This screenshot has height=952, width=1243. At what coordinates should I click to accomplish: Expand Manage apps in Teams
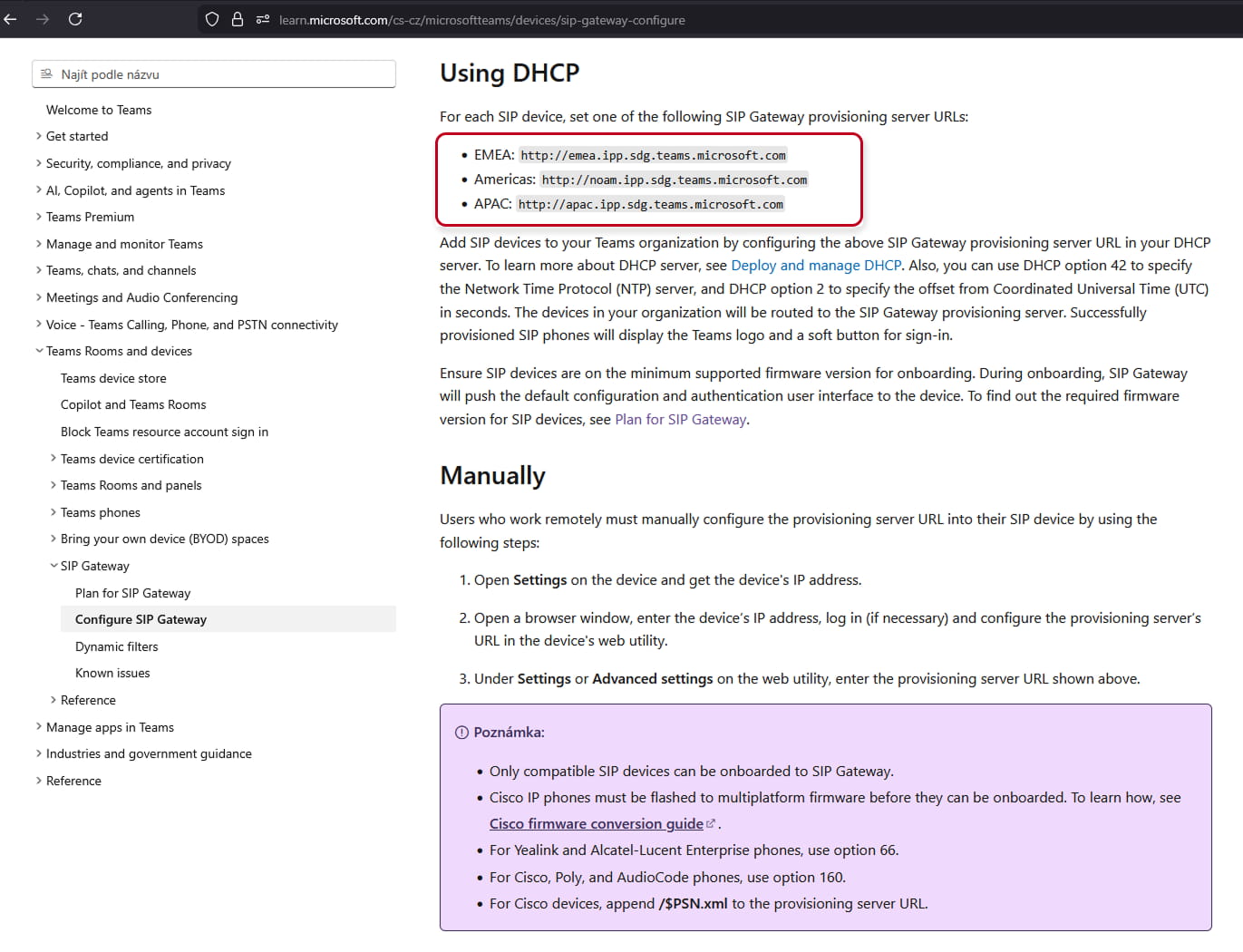click(x=110, y=727)
